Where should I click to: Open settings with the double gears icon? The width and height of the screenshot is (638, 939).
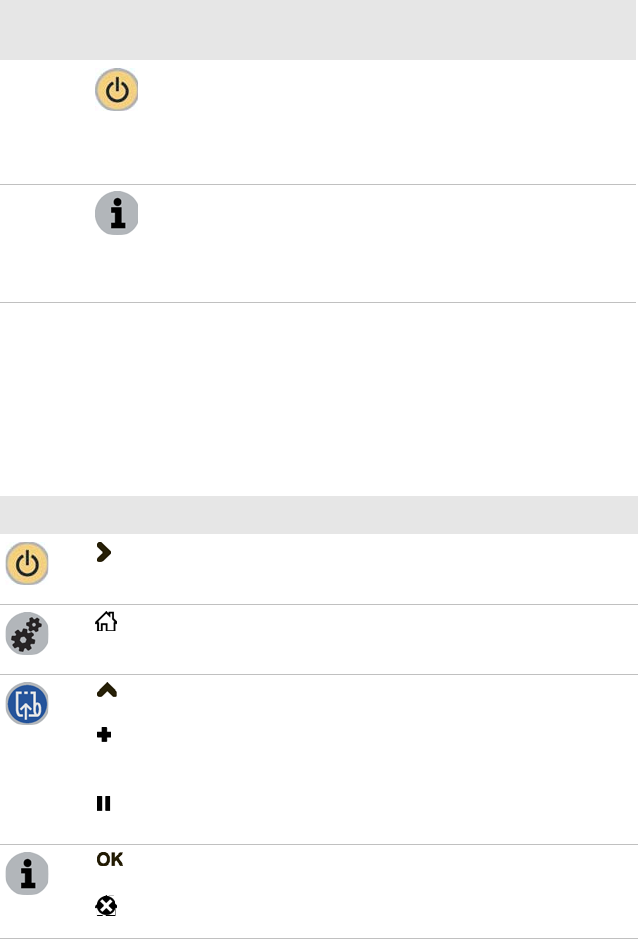coord(27,635)
